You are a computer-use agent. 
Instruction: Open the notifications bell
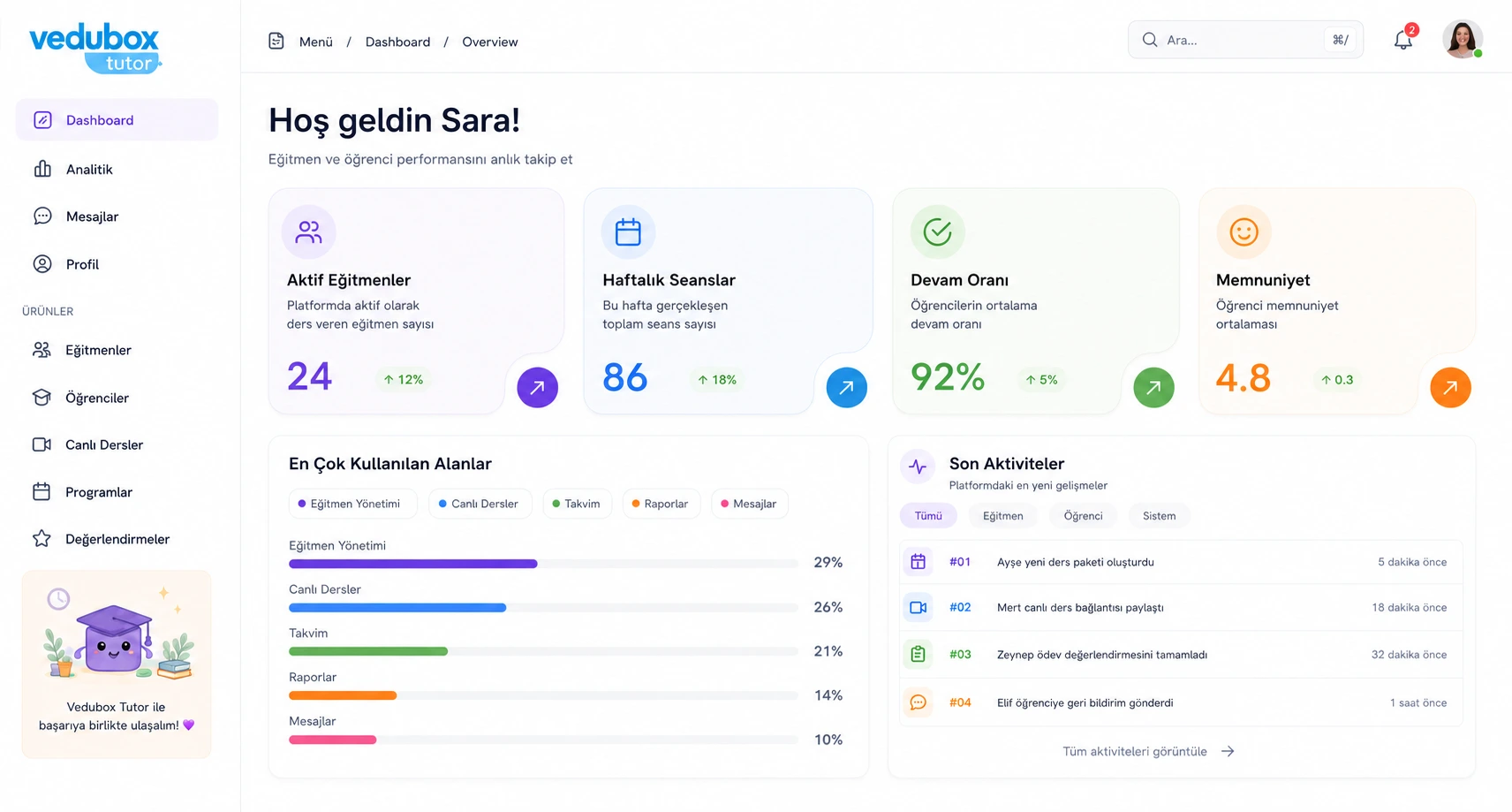1403,40
